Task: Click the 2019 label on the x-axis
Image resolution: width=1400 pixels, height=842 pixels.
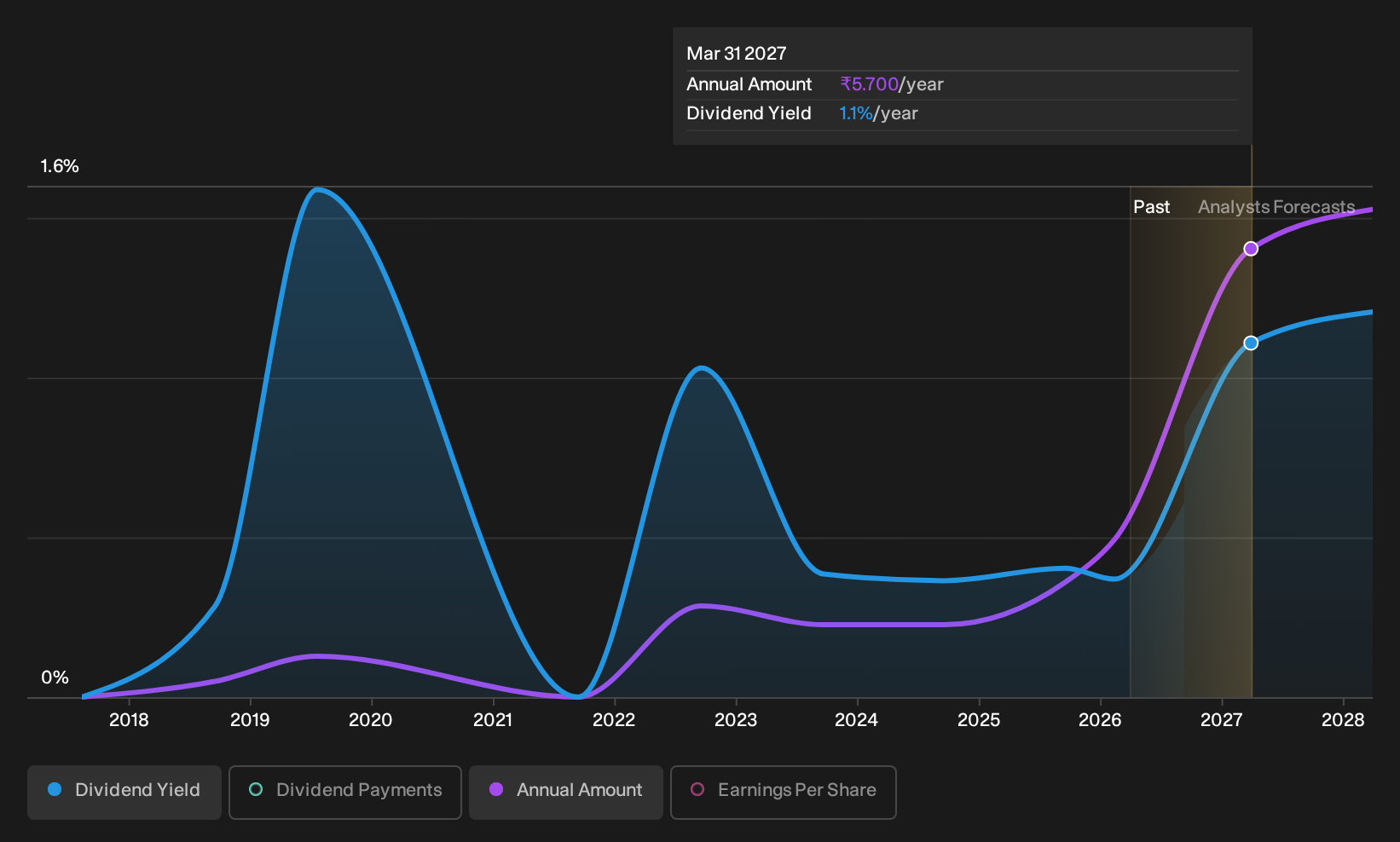Action: (250, 720)
